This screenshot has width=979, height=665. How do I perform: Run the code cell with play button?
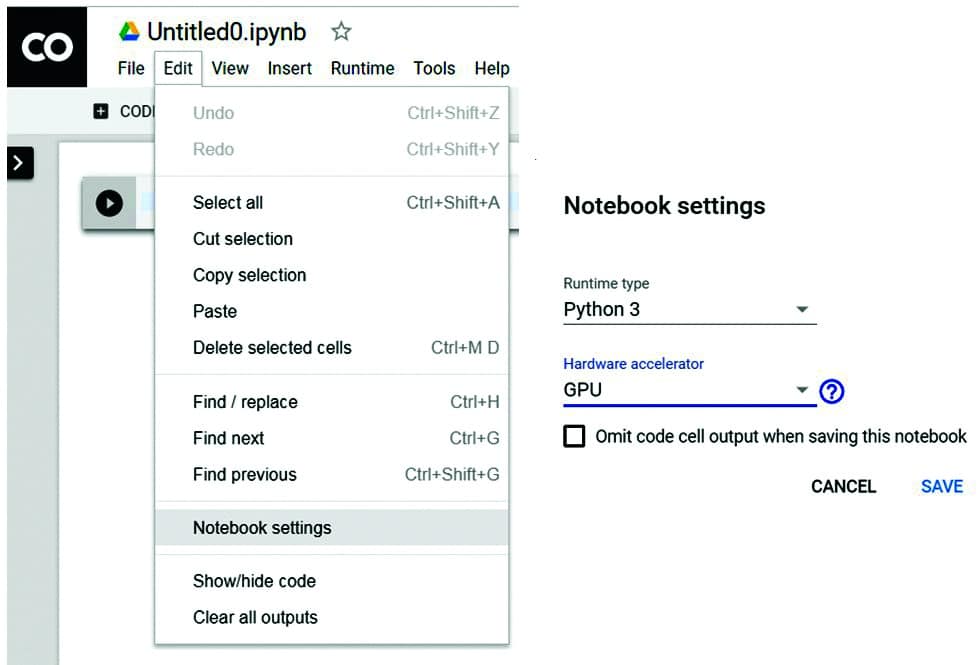click(109, 203)
